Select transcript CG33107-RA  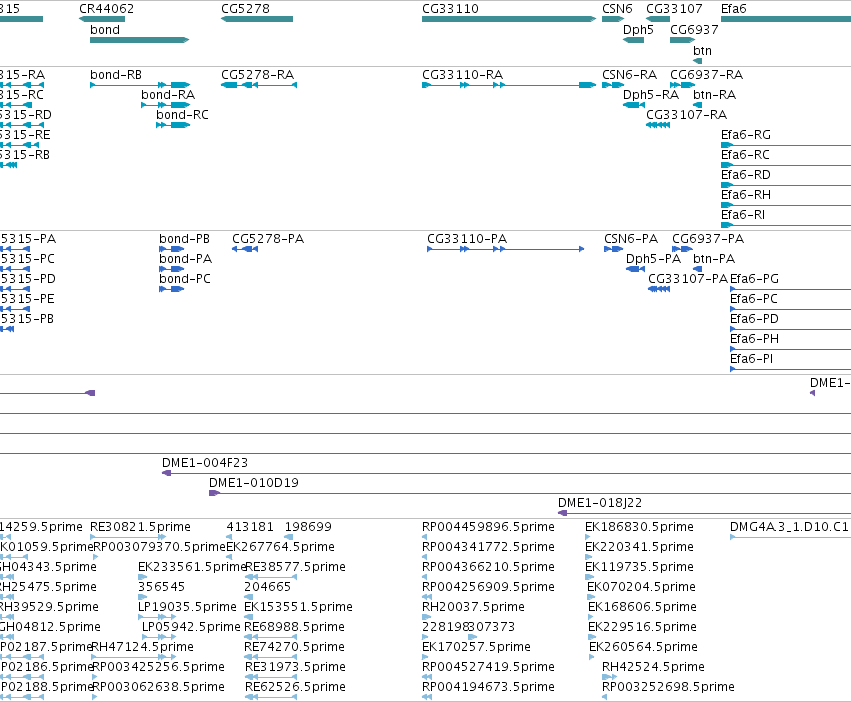click(658, 125)
